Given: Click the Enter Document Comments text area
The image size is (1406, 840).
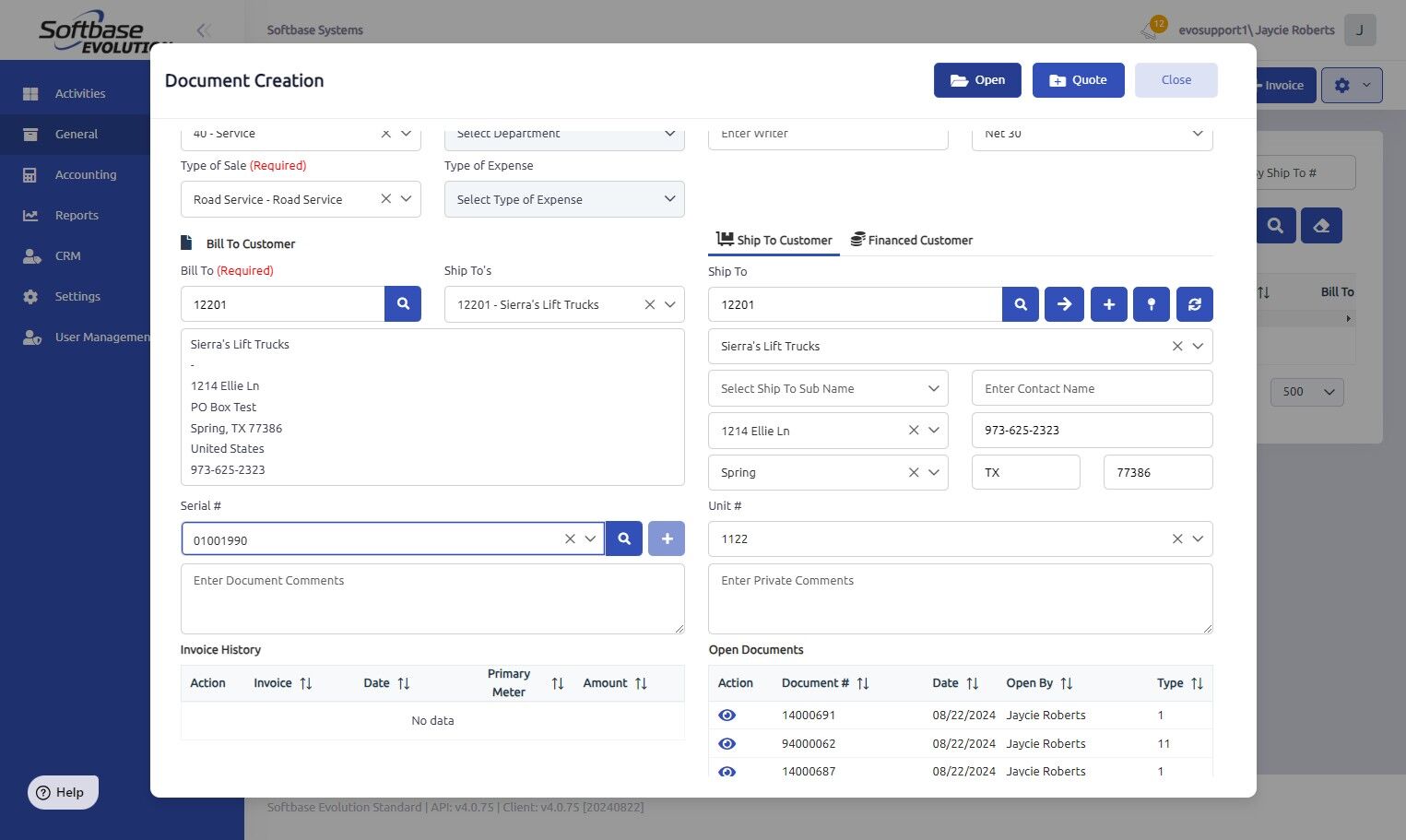Looking at the screenshot, I should coord(432,598).
